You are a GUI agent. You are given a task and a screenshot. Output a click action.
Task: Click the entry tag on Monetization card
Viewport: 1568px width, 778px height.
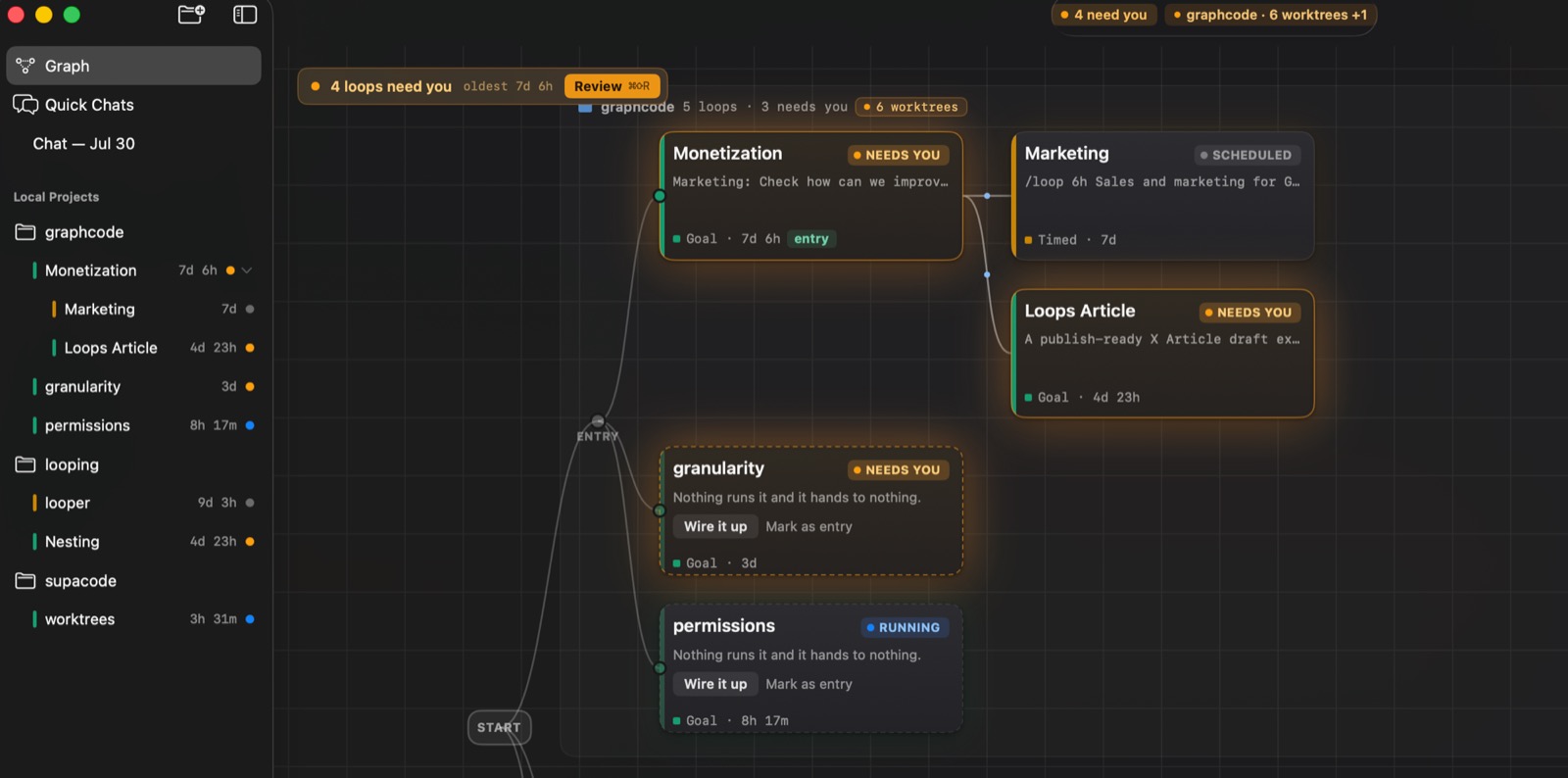pos(811,239)
